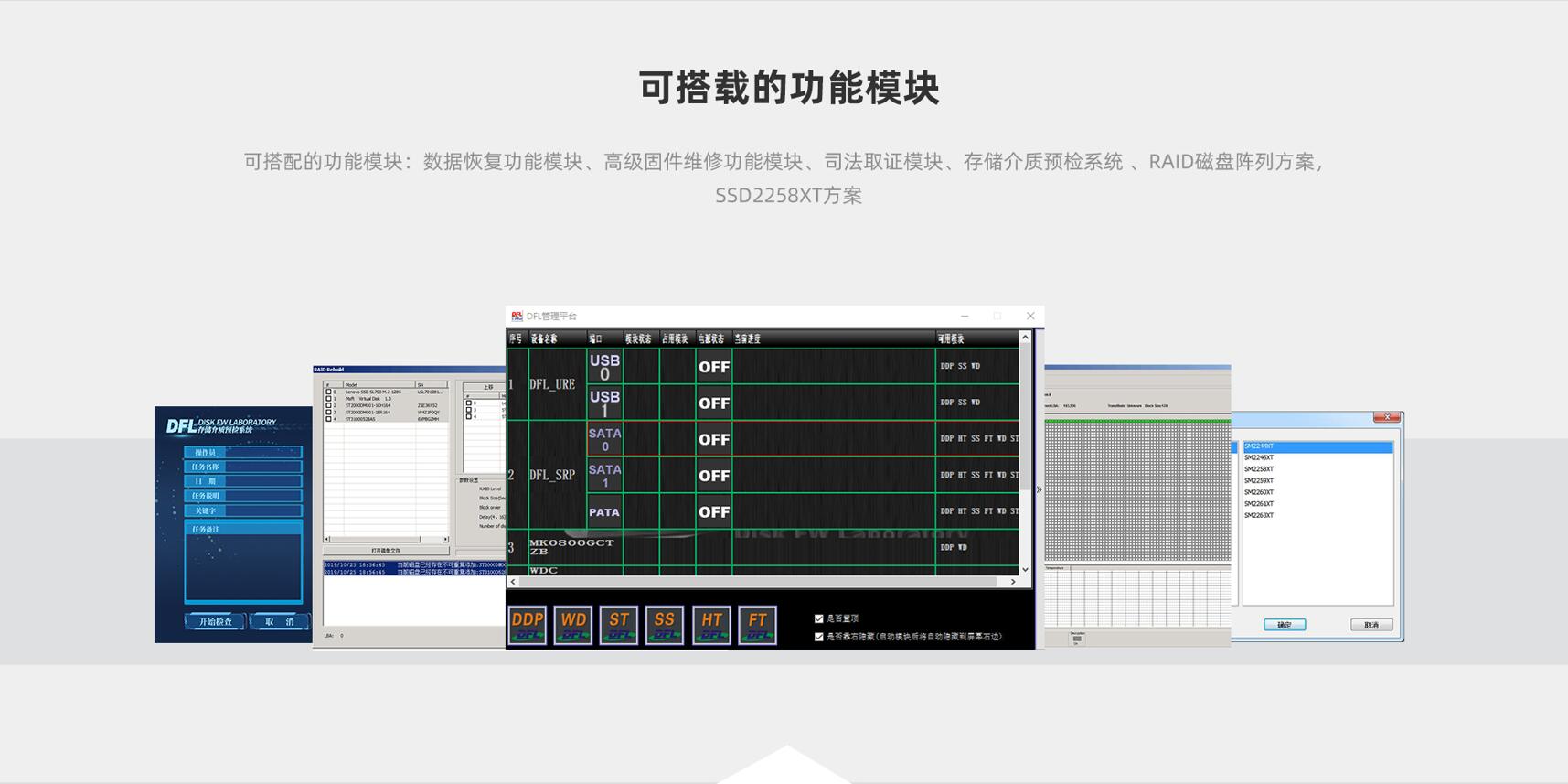Toggle the 是否靠右隐藏 checkbox

(x=819, y=637)
